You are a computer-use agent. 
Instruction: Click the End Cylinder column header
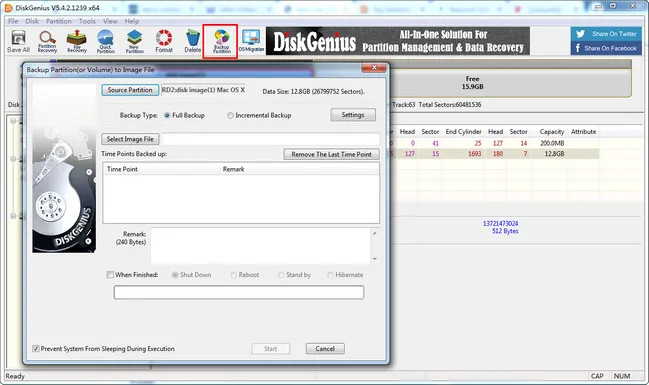tap(464, 132)
